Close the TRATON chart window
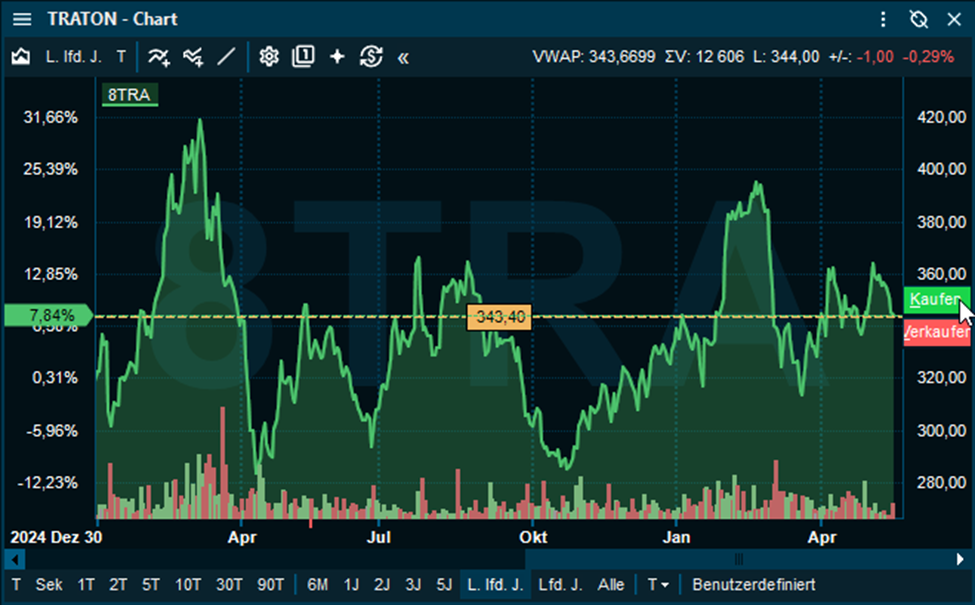This screenshot has width=975, height=605. point(954,19)
